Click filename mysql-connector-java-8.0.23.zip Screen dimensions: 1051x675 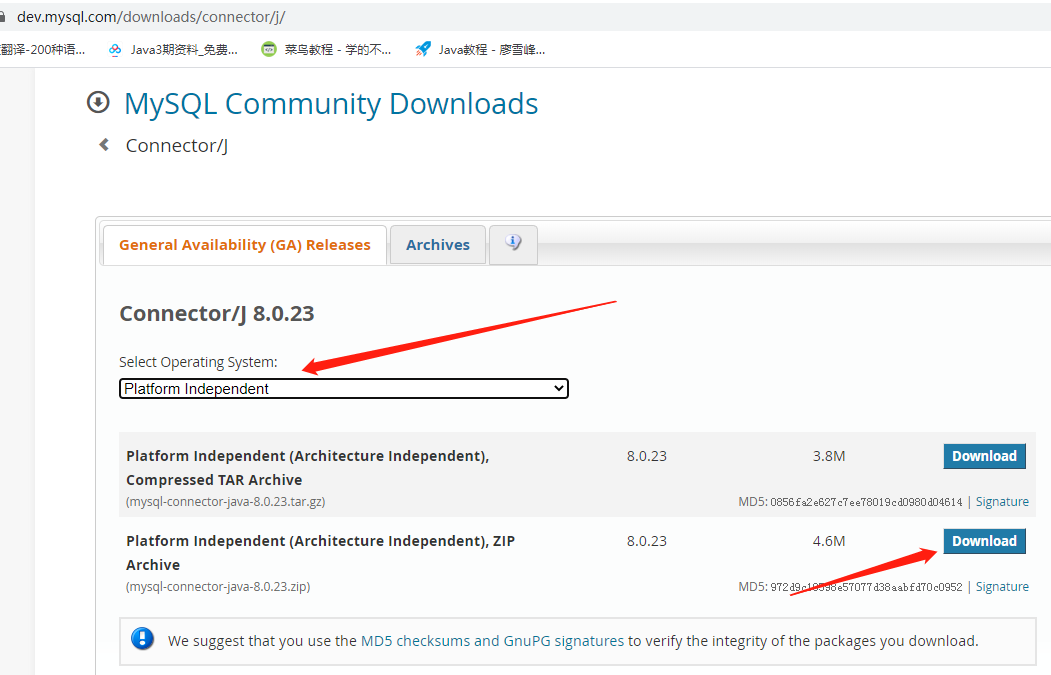point(218,587)
